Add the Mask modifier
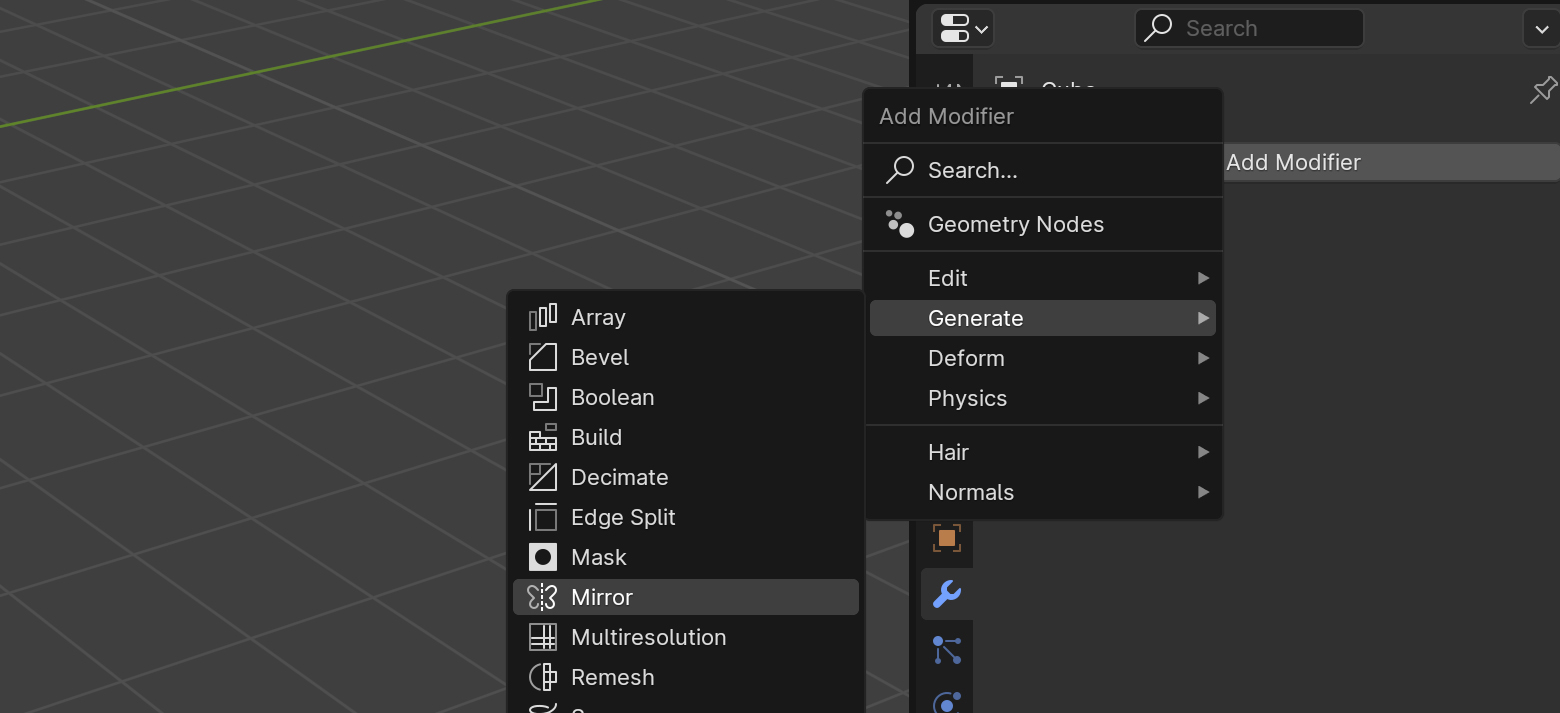This screenshot has height=713, width=1560. click(686, 557)
